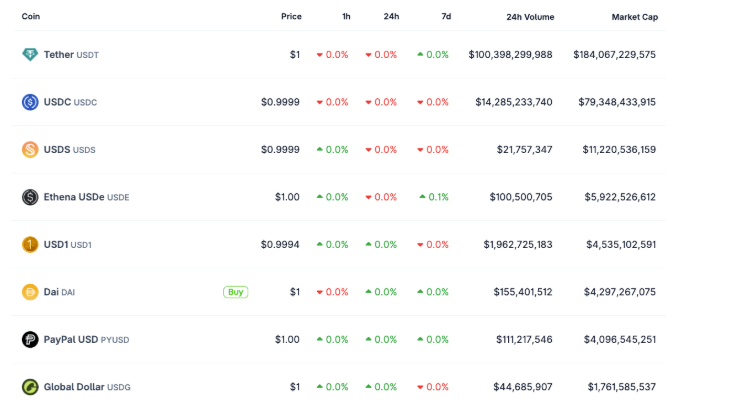The height and width of the screenshot is (412, 731).
Task: Click the USDS orange coin icon
Action: click(x=30, y=150)
